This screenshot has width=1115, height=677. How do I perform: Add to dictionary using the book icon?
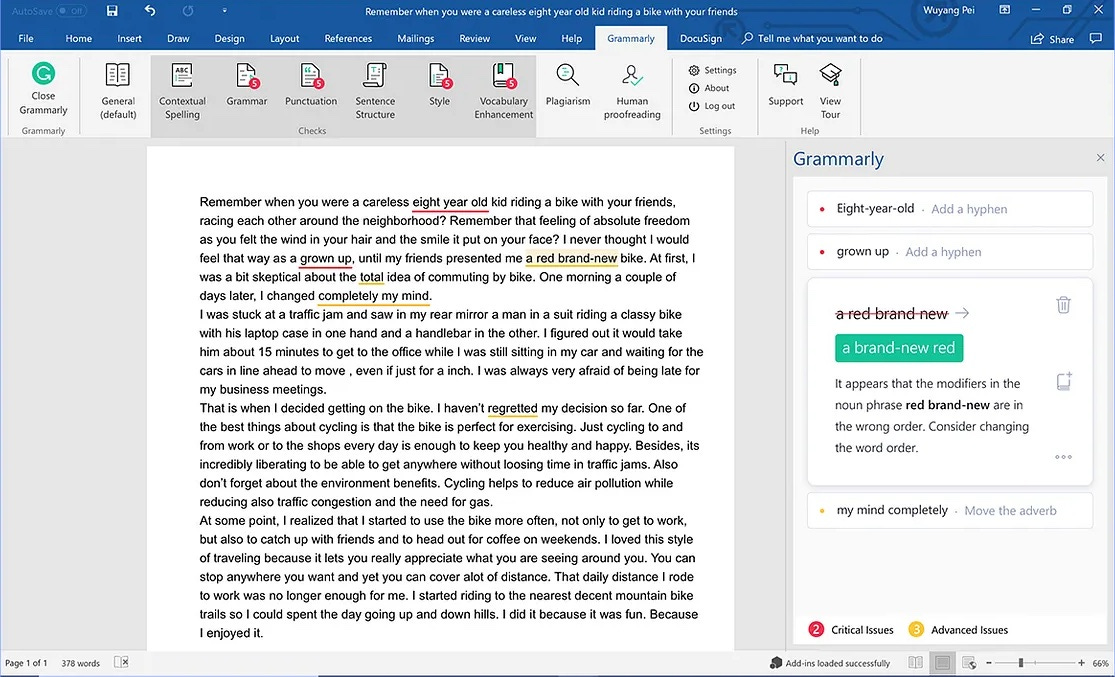[1064, 381]
